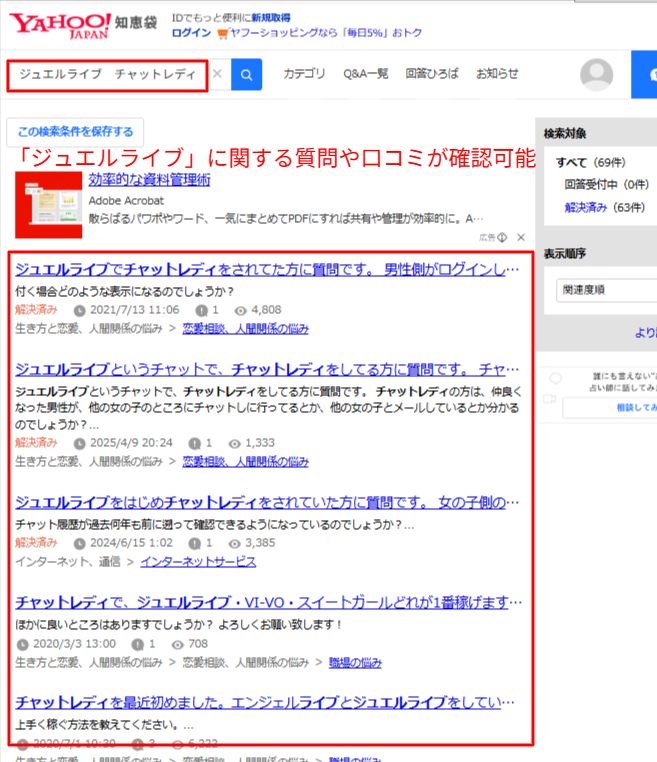The height and width of the screenshot is (762, 657).
Task: Open the 関連度順 sort dropdown
Action: (606, 290)
